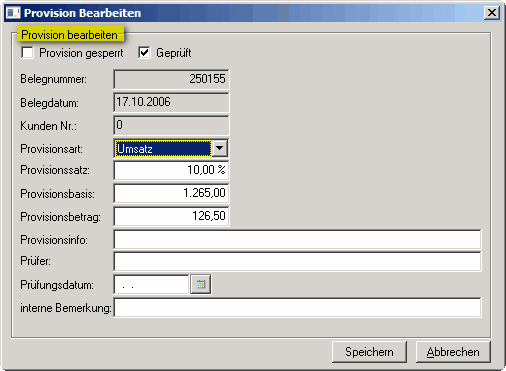Screen dimensions: 506x371
Task: Click the window icon in the title bar
Action: tap(13, 13)
